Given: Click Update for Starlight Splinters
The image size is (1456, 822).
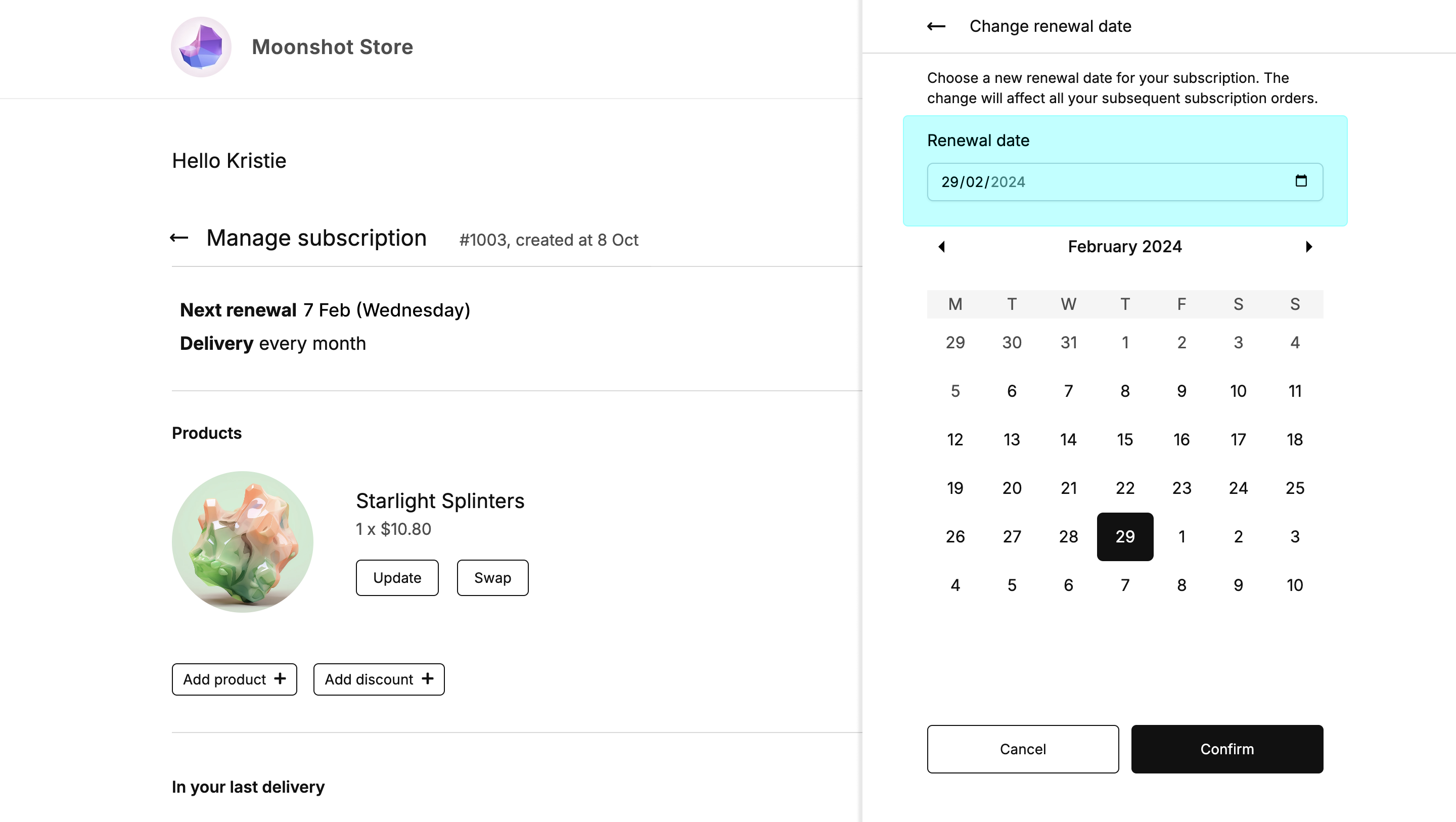Looking at the screenshot, I should pyautogui.click(x=397, y=577).
